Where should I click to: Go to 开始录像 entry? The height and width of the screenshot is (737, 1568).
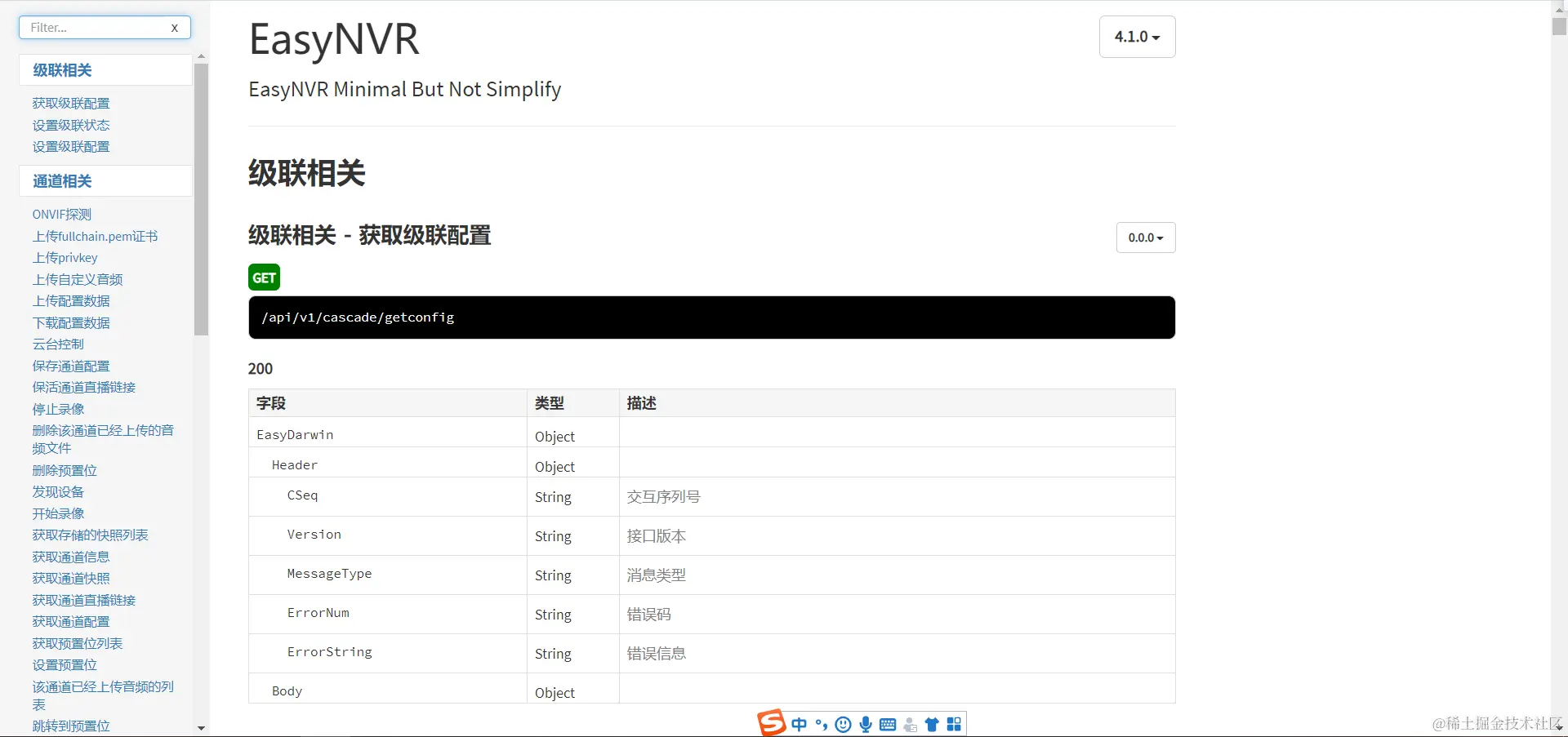[58, 513]
